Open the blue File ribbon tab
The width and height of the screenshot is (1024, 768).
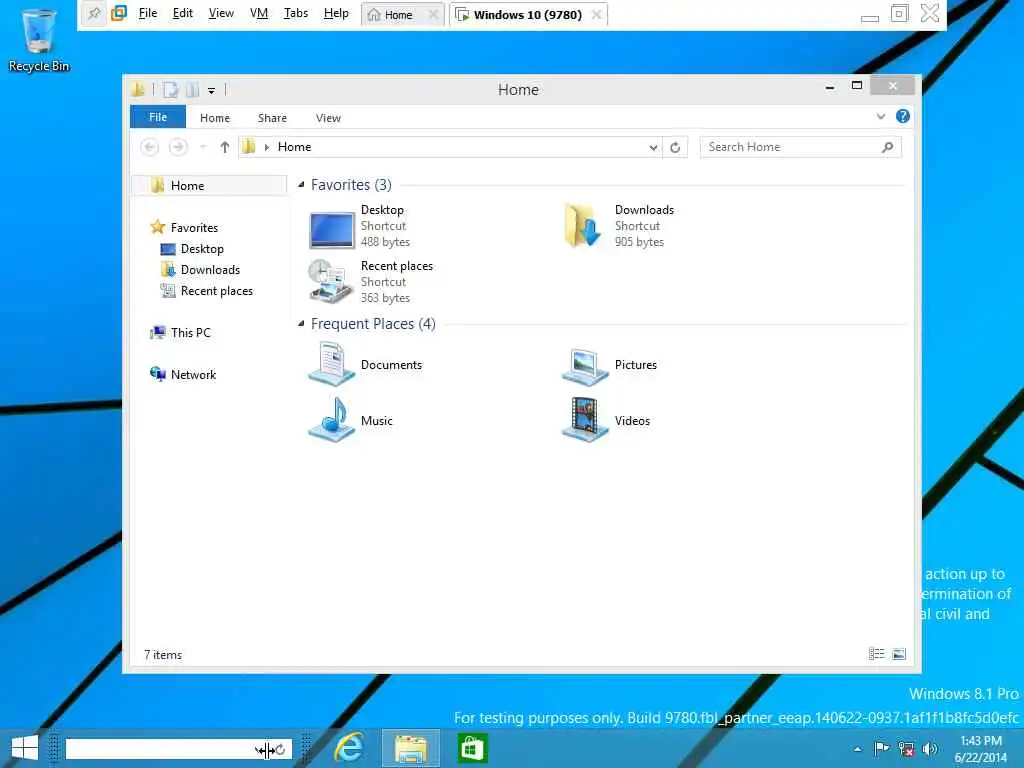[x=158, y=117]
